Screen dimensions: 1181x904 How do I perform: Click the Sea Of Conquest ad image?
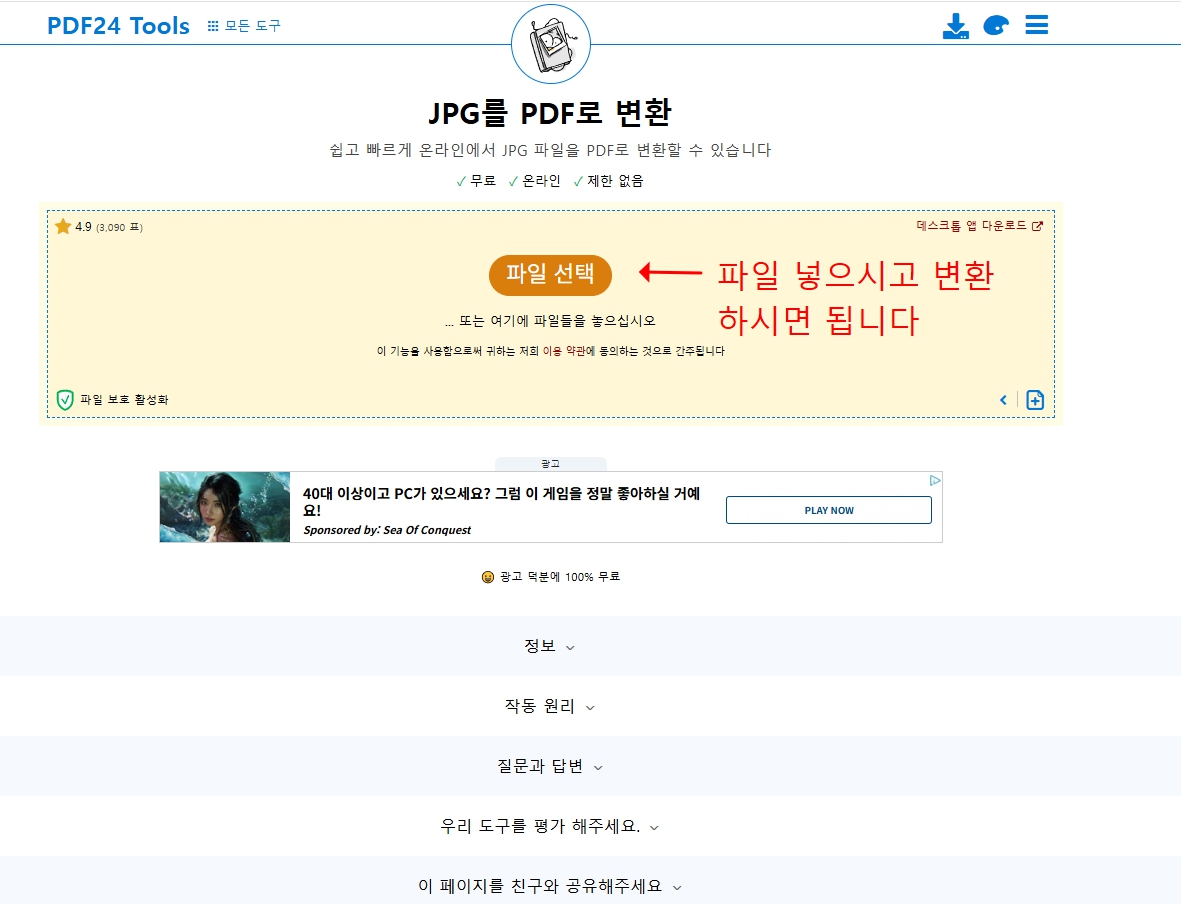(x=224, y=507)
